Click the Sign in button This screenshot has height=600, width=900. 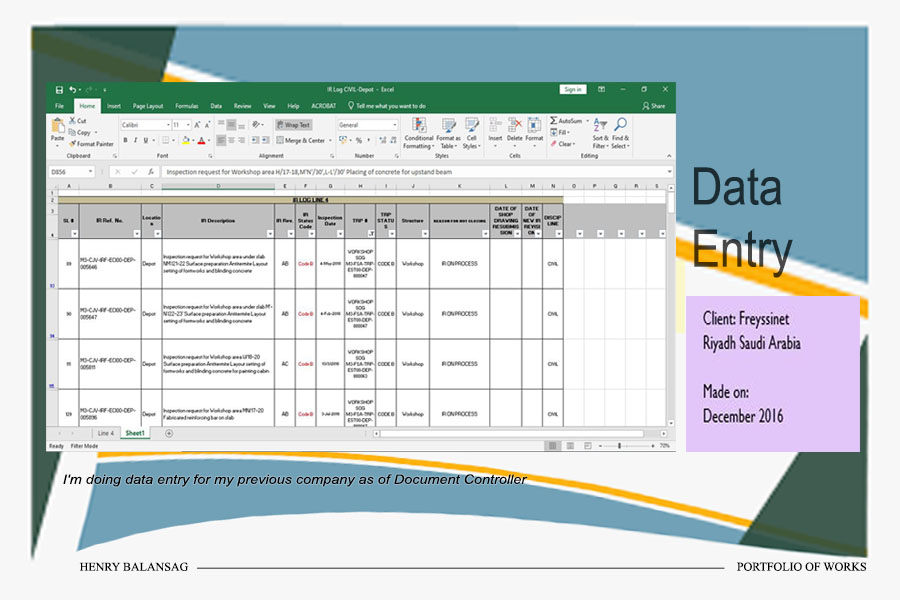573,90
